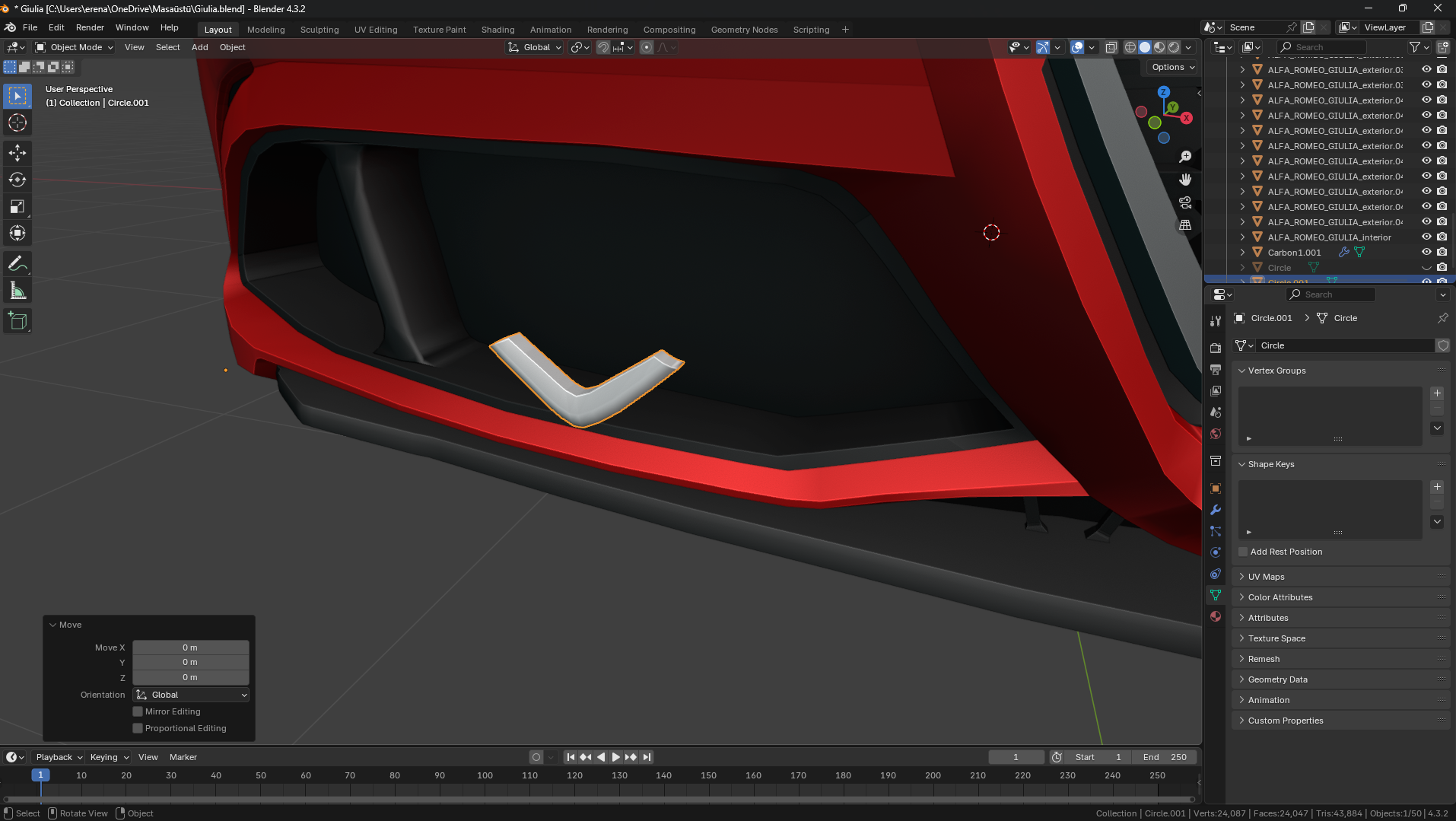Hide ALFA_ROMEO_GIULIA_interior with eye icon

(x=1427, y=237)
